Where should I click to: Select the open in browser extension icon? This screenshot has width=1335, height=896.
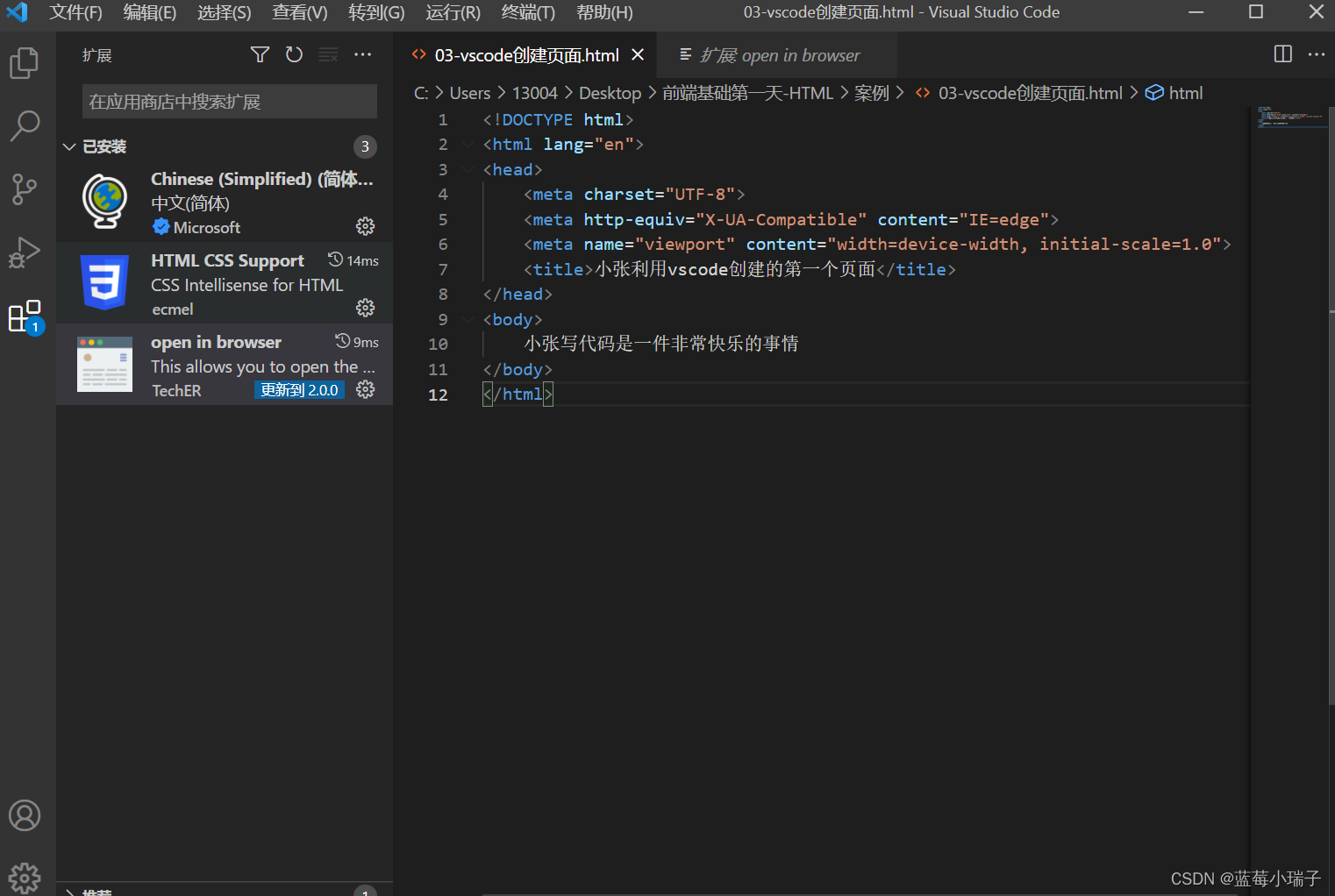104,364
